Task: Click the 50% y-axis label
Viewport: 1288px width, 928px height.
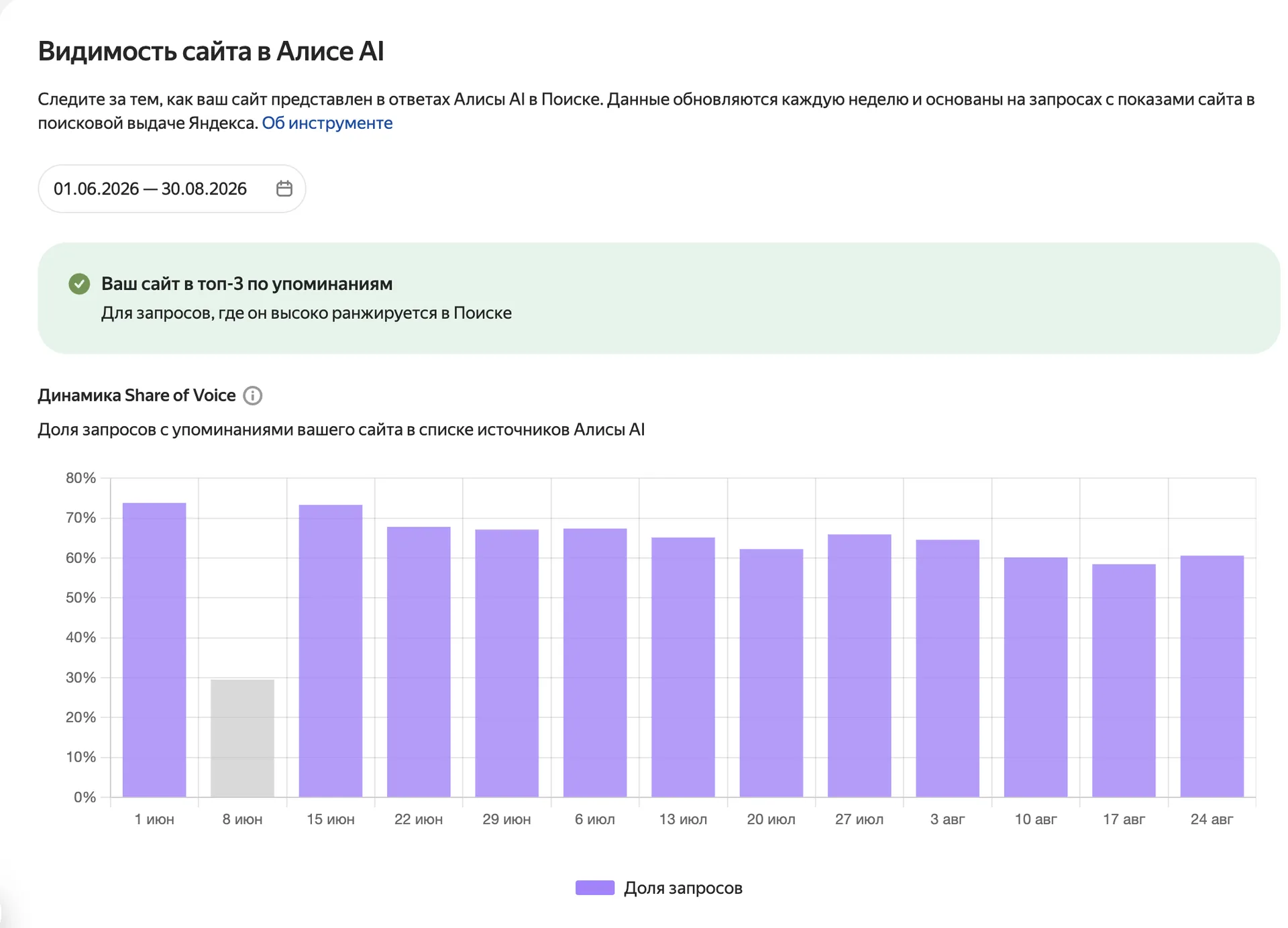Action: point(80,597)
